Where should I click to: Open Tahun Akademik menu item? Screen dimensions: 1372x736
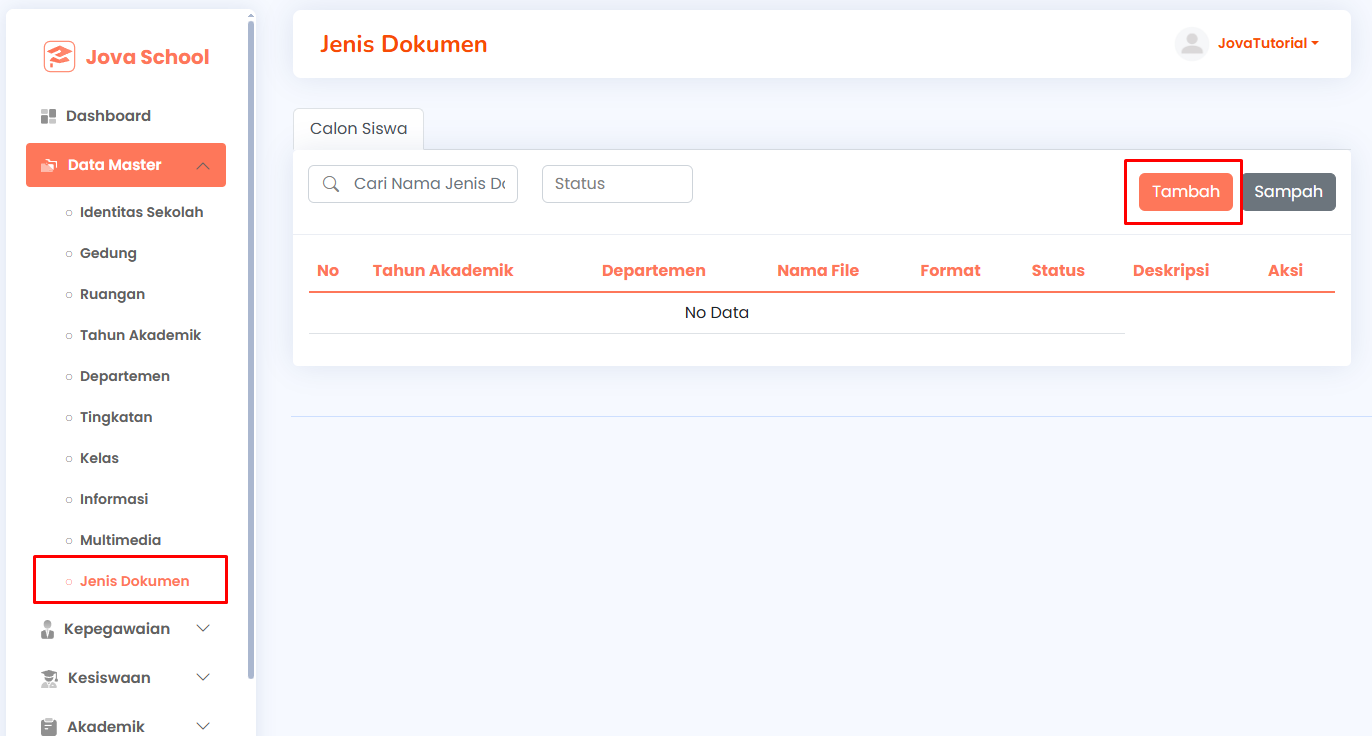coord(140,335)
